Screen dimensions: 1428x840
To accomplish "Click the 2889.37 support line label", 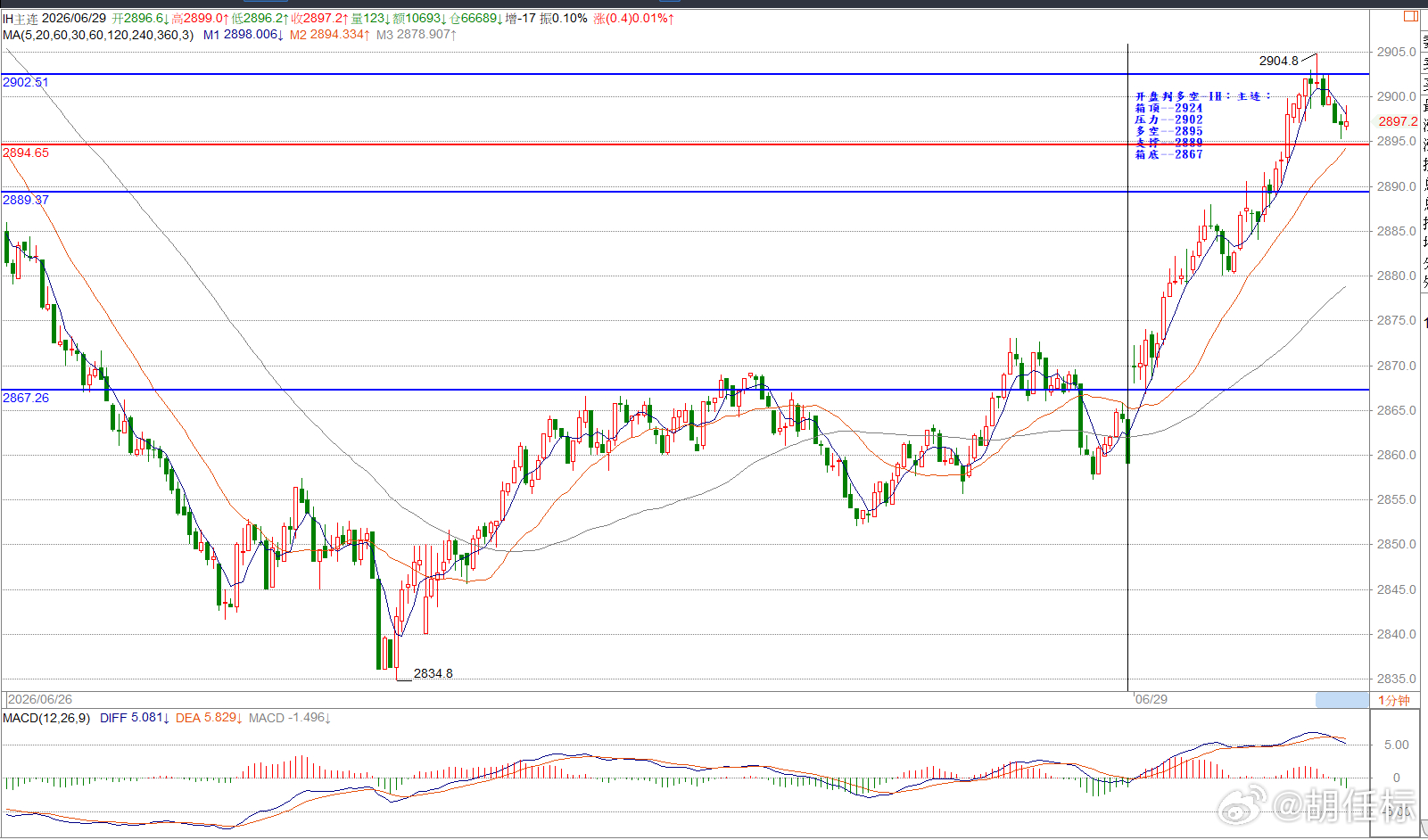I will [x=26, y=200].
